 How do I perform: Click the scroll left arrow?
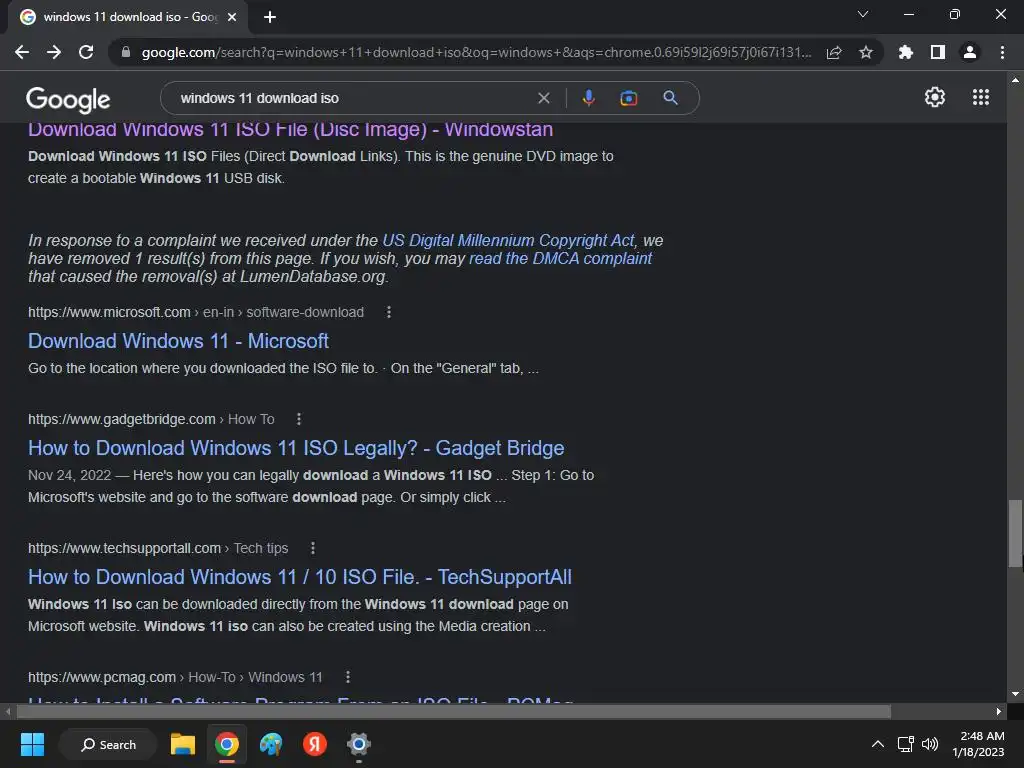(7, 711)
